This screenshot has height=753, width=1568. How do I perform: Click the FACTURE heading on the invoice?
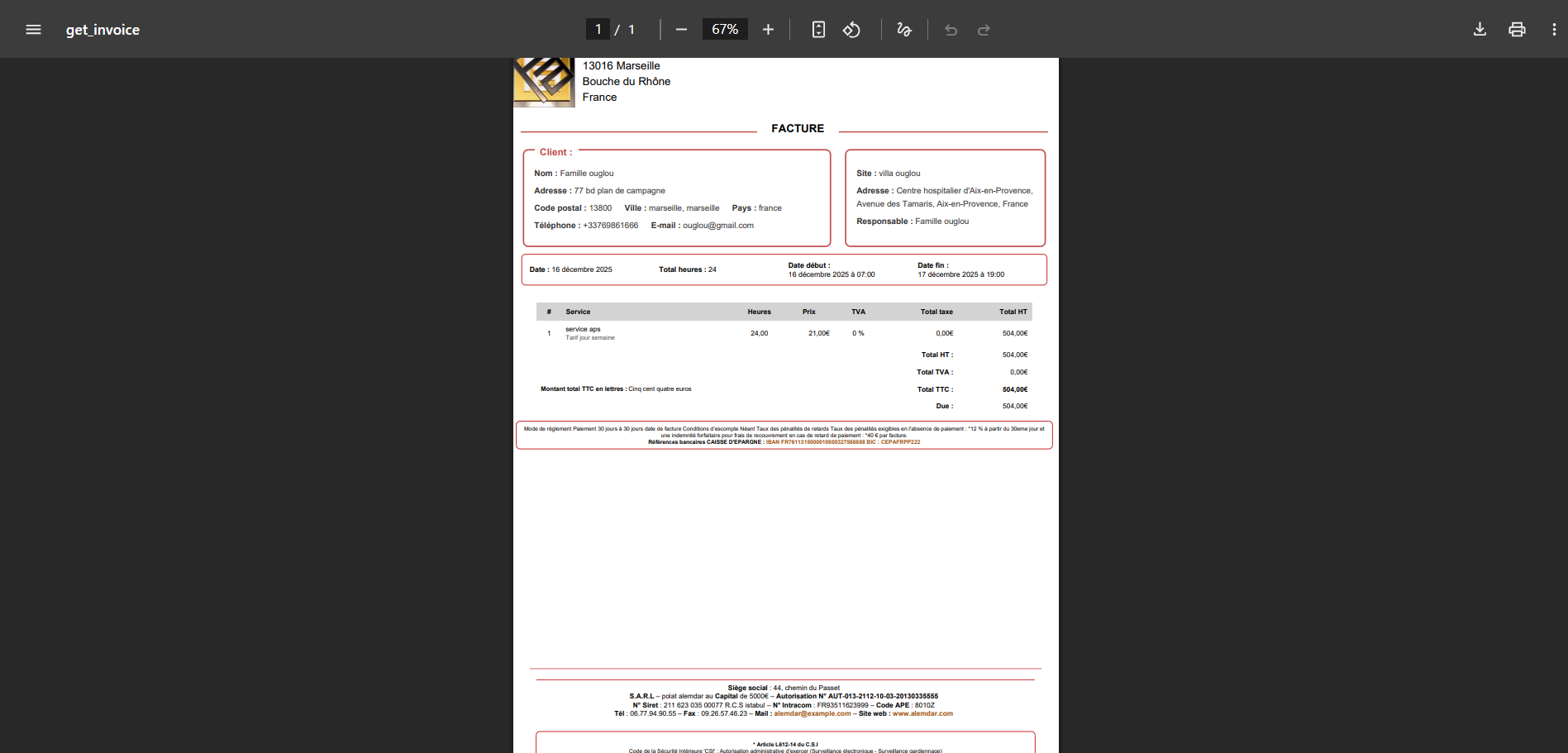tap(798, 129)
